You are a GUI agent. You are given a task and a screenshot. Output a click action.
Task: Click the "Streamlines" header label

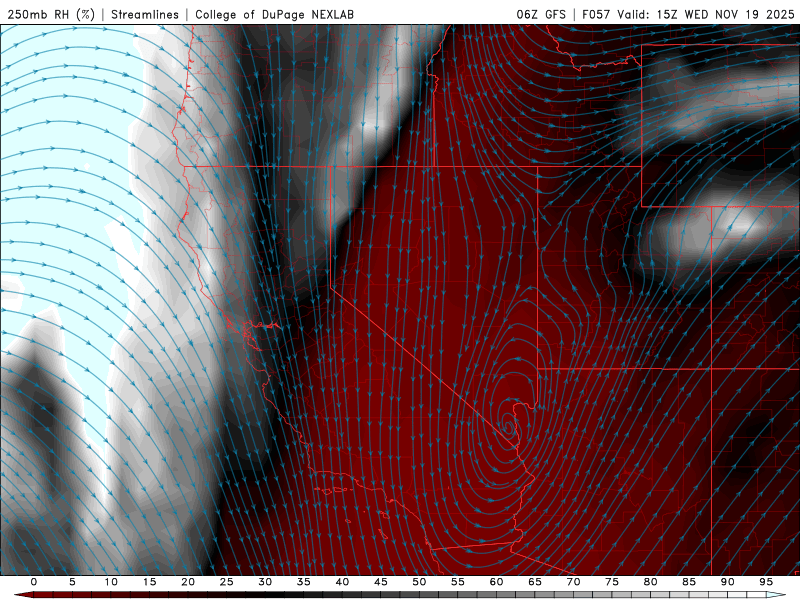pyautogui.click(x=145, y=14)
